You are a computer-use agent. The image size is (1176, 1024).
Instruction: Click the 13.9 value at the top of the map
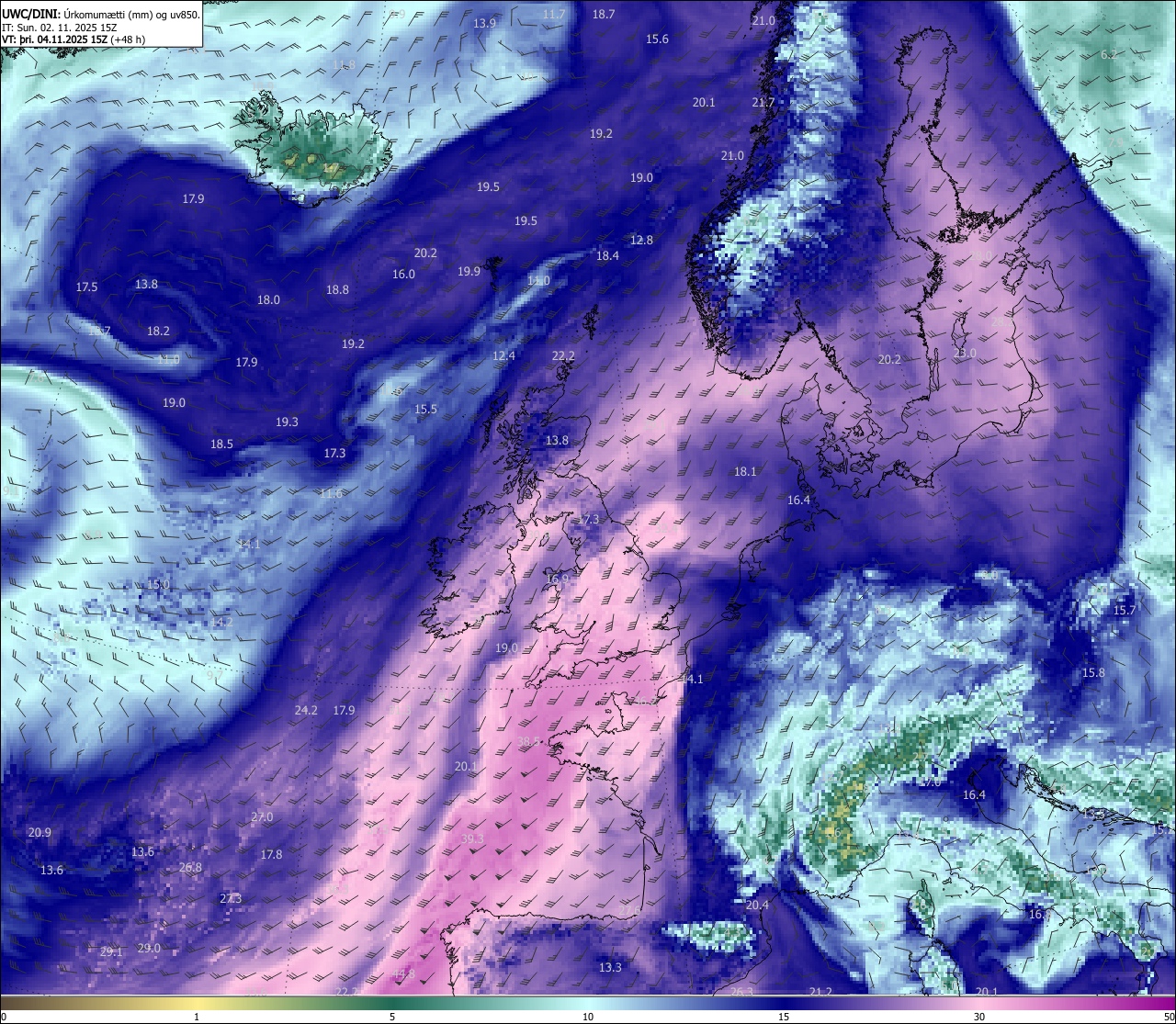pos(484,23)
